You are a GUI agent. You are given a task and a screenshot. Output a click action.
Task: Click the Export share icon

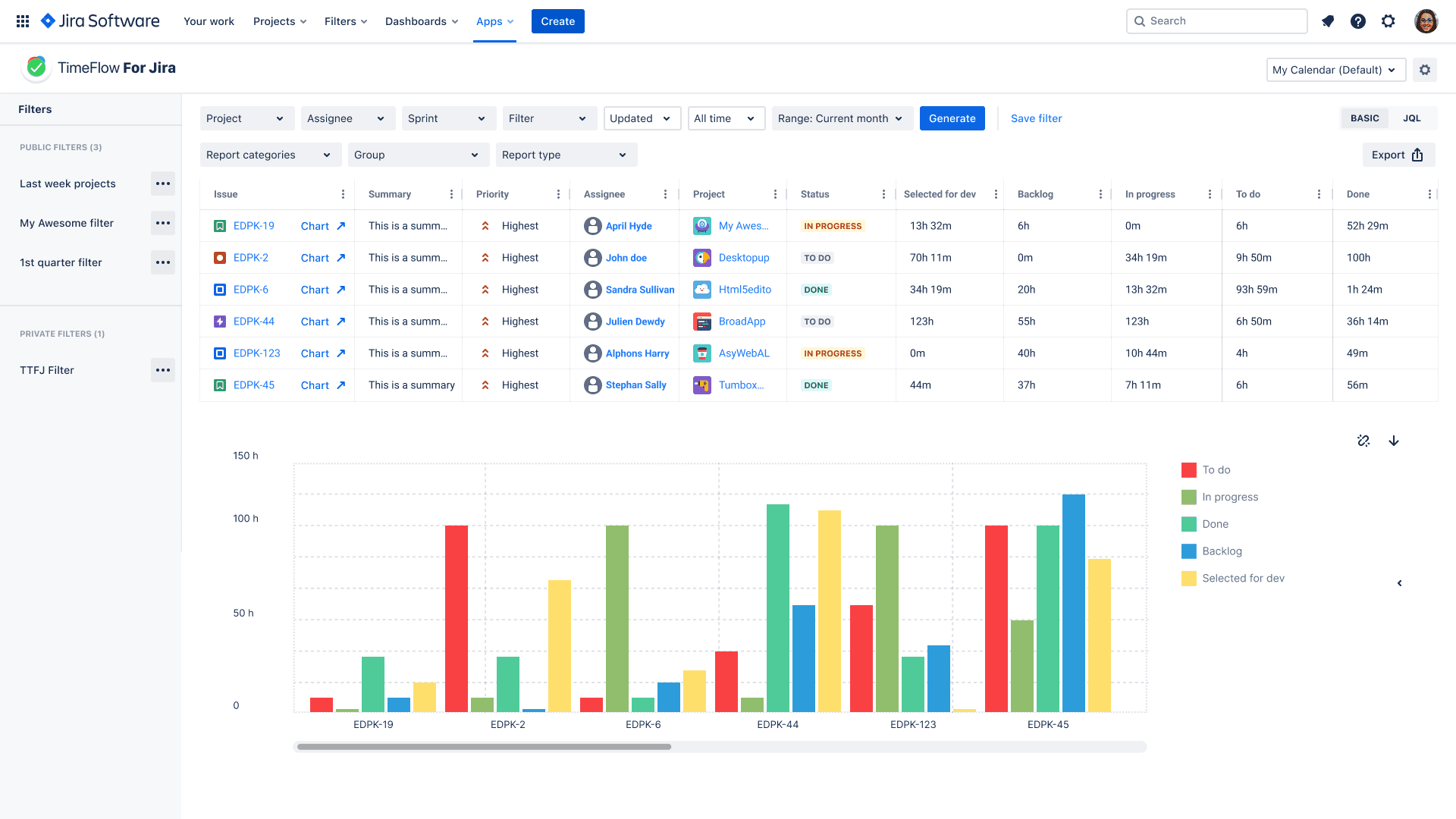[1419, 154]
